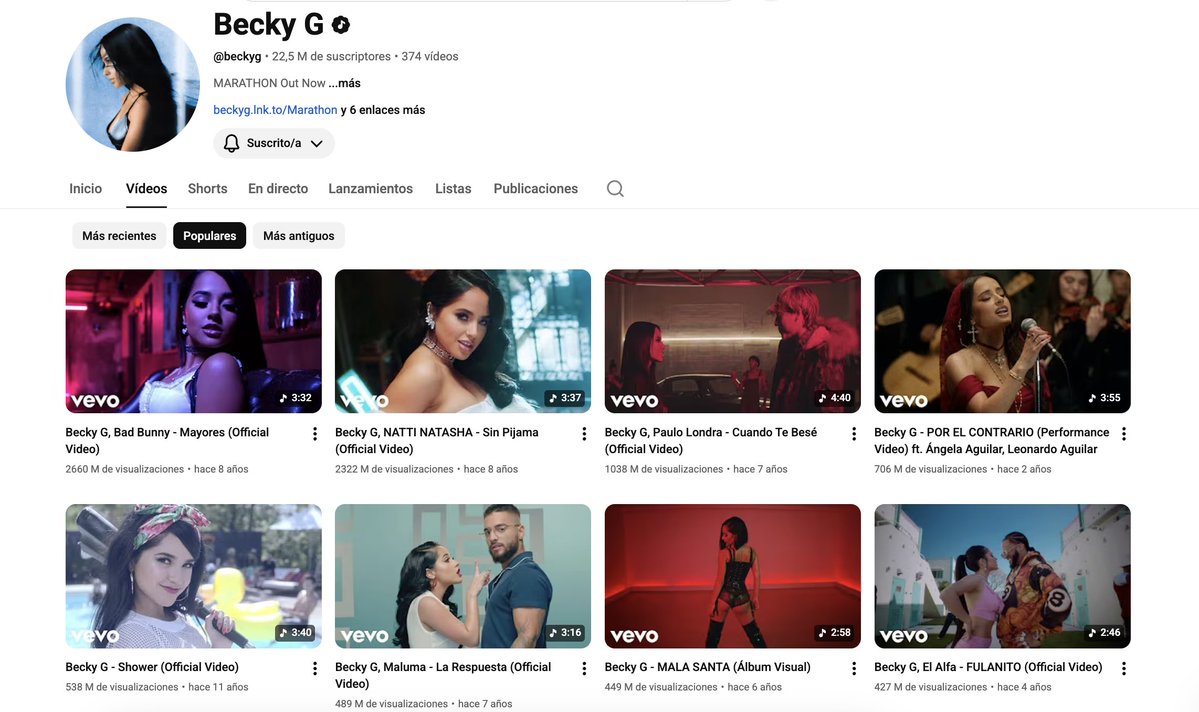
Task: Click the @beckyg channel handle
Action: 237,56
